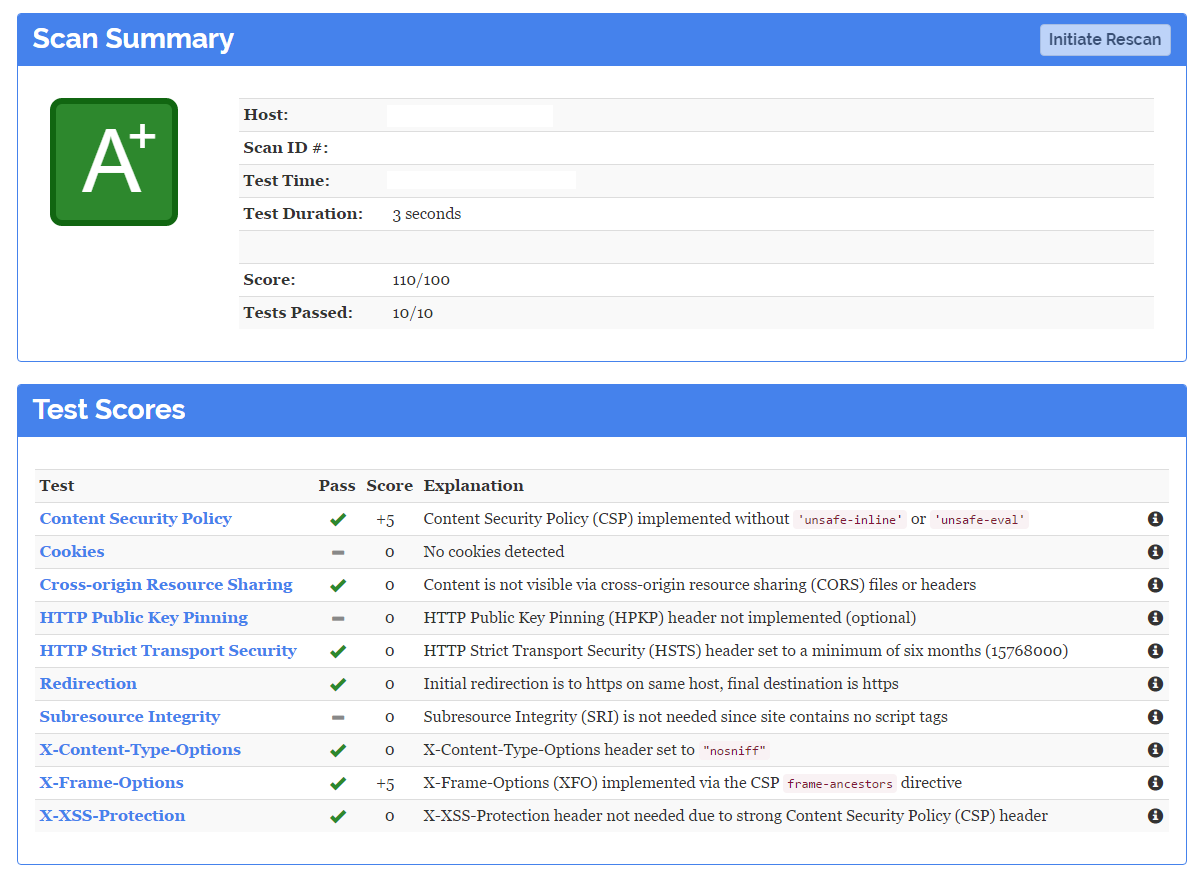Click the "nosniff" code value
This screenshot has height=877, width=1197.
click(x=734, y=751)
